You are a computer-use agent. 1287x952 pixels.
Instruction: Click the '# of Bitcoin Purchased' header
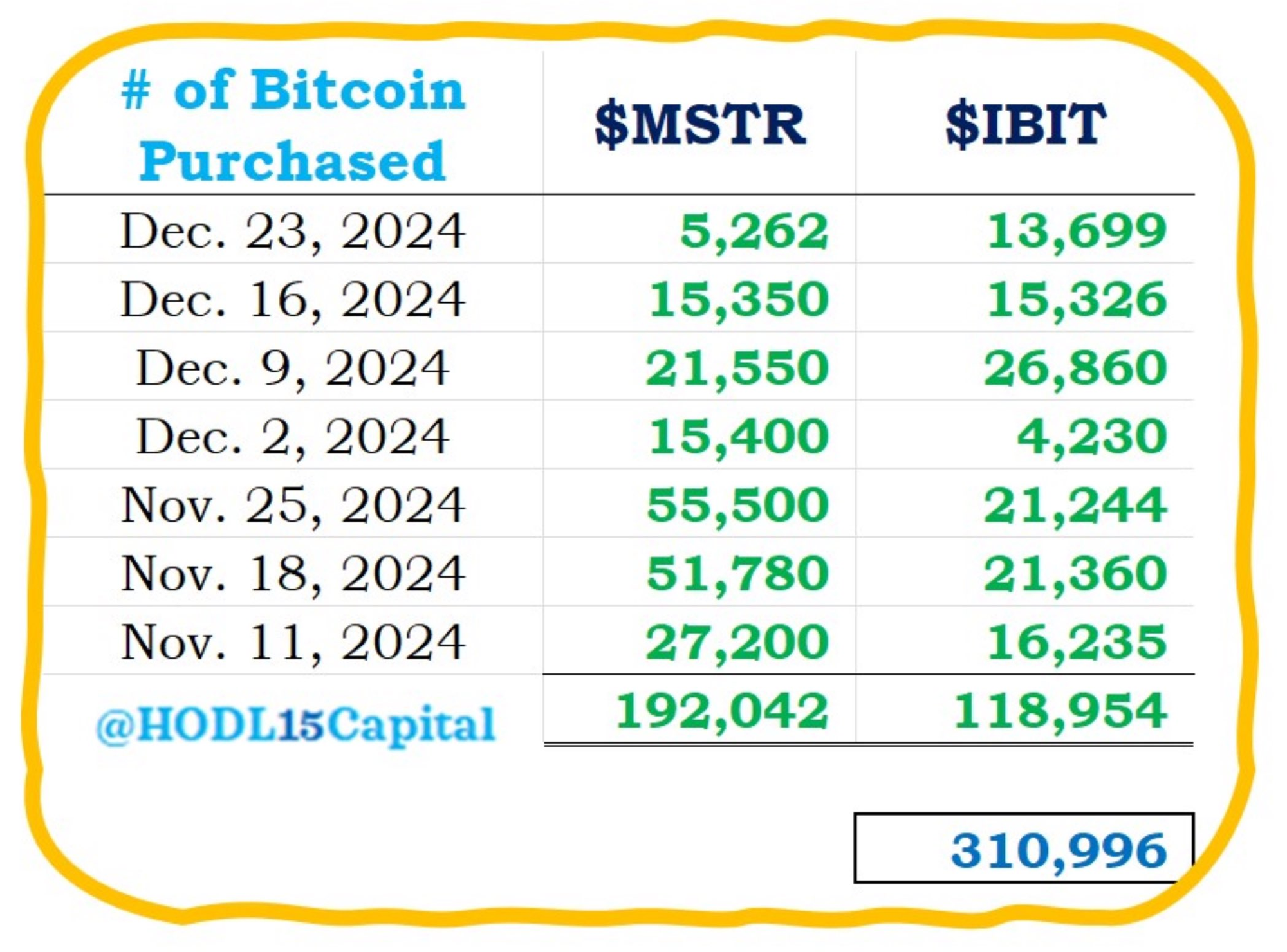[293, 124]
